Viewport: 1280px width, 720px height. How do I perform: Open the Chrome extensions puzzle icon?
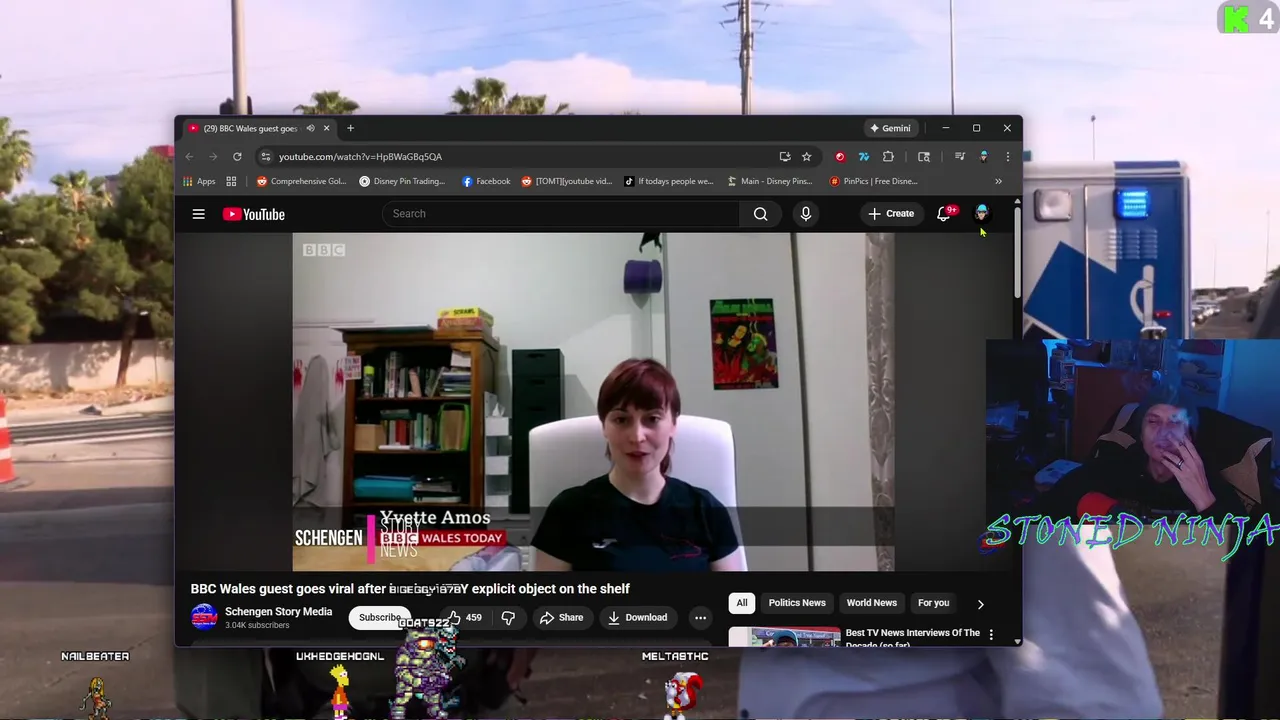pos(888,156)
